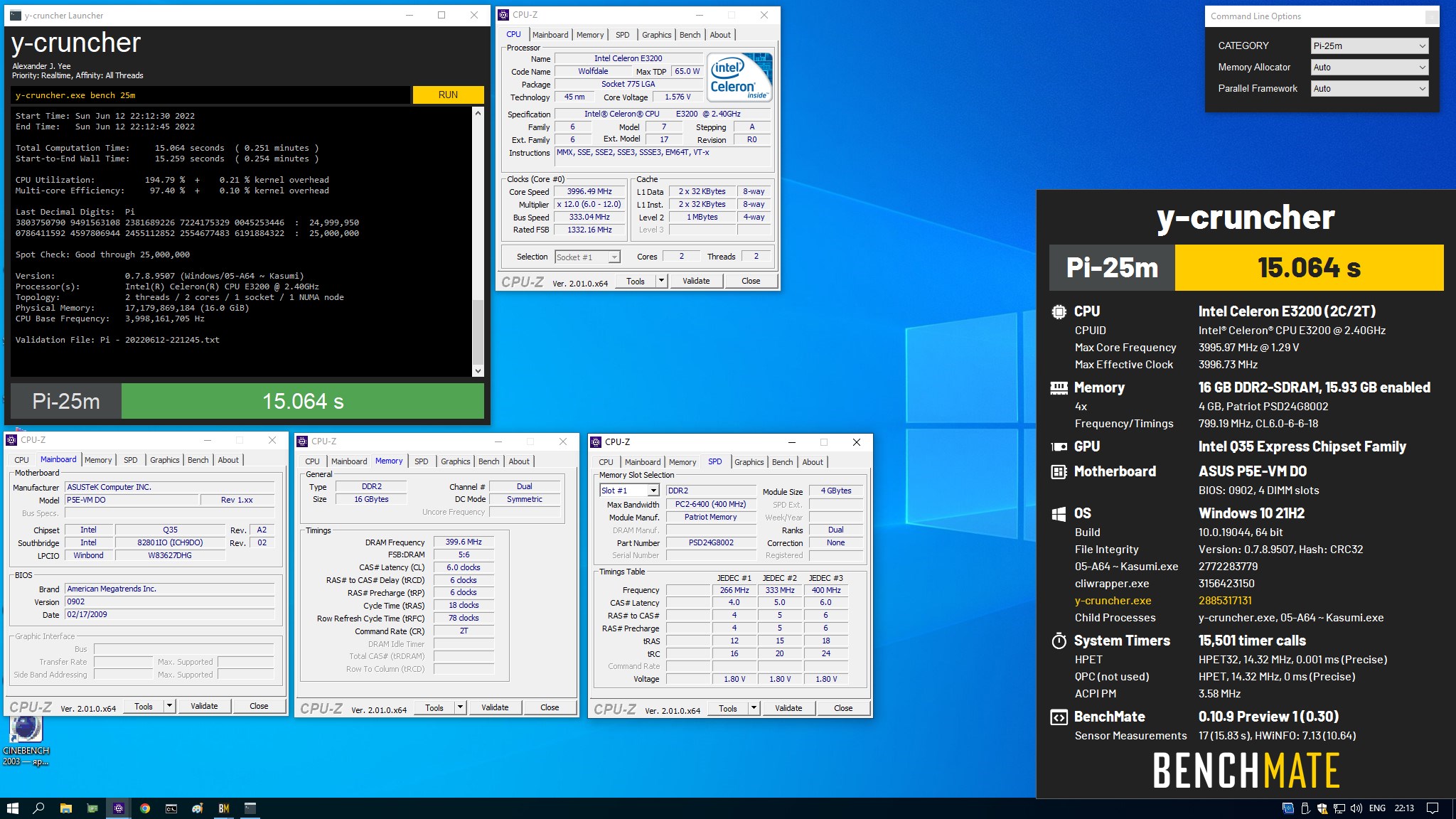Open the Command Prompt taskbar icon
This screenshot has height=819, width=1456.
171,808
